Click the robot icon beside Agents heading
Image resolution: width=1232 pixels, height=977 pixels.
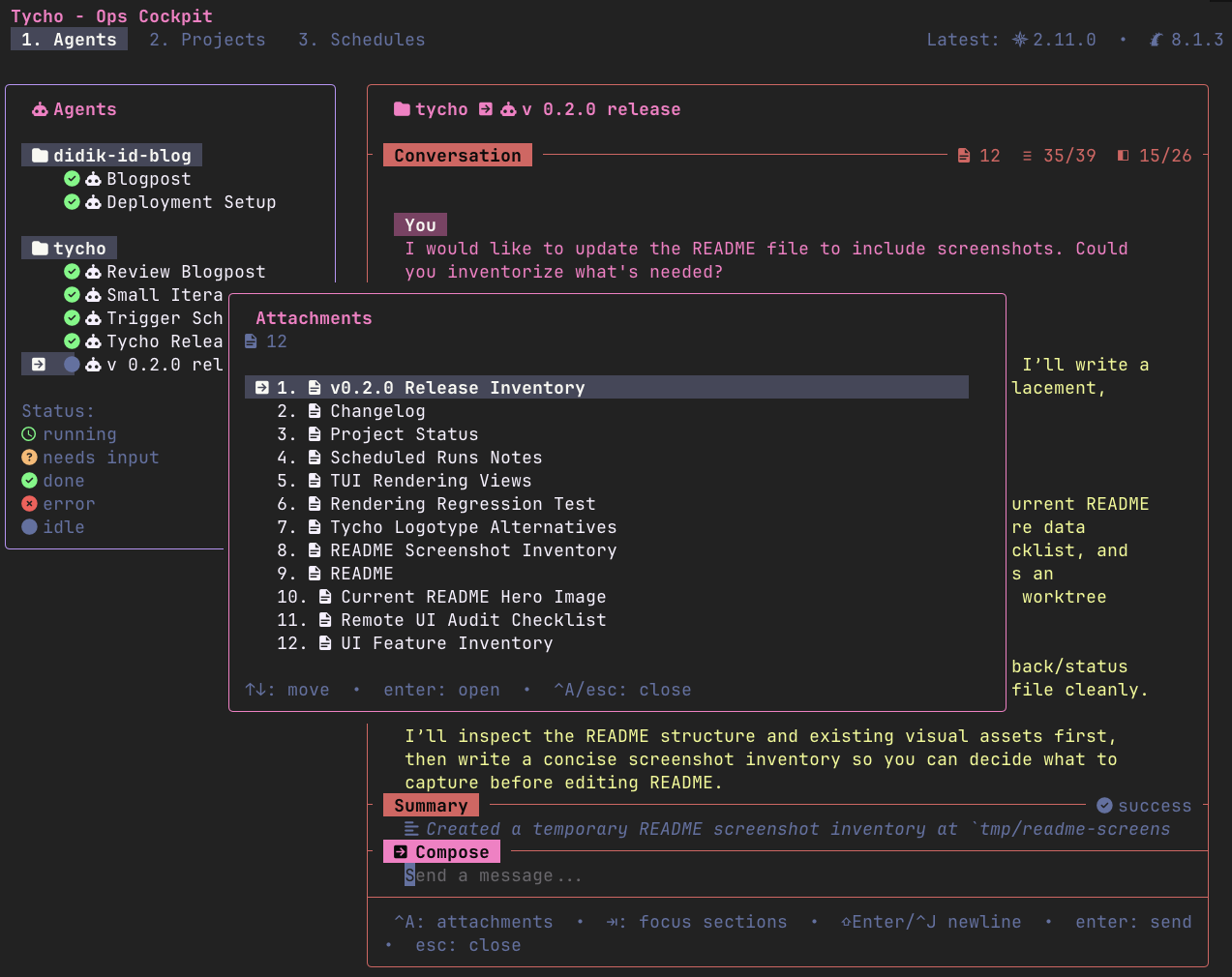[40, 109]
